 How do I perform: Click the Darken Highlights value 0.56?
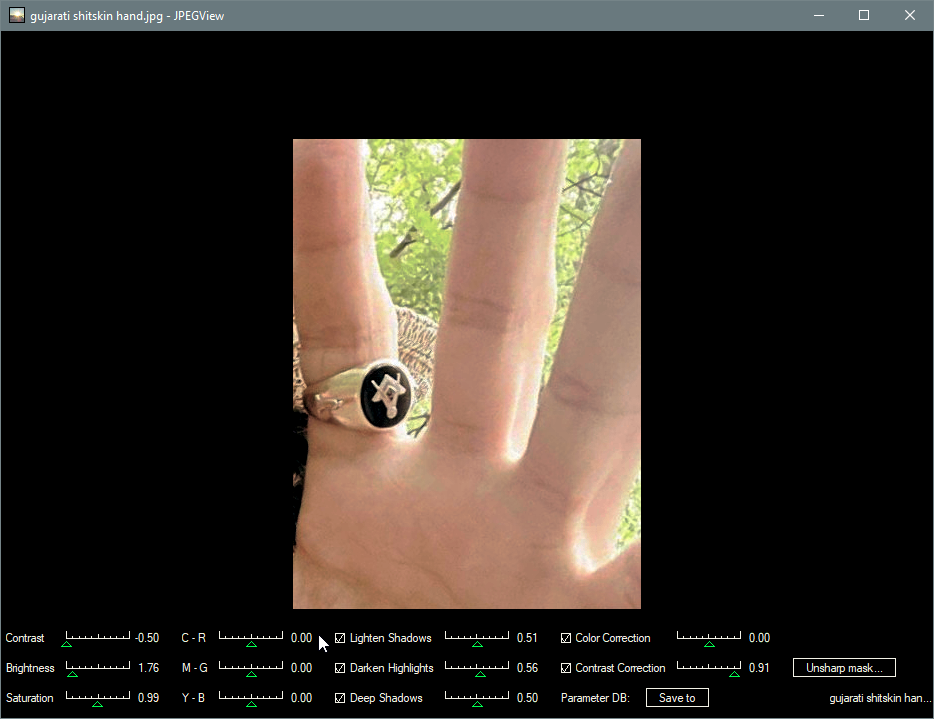(527, 668)
